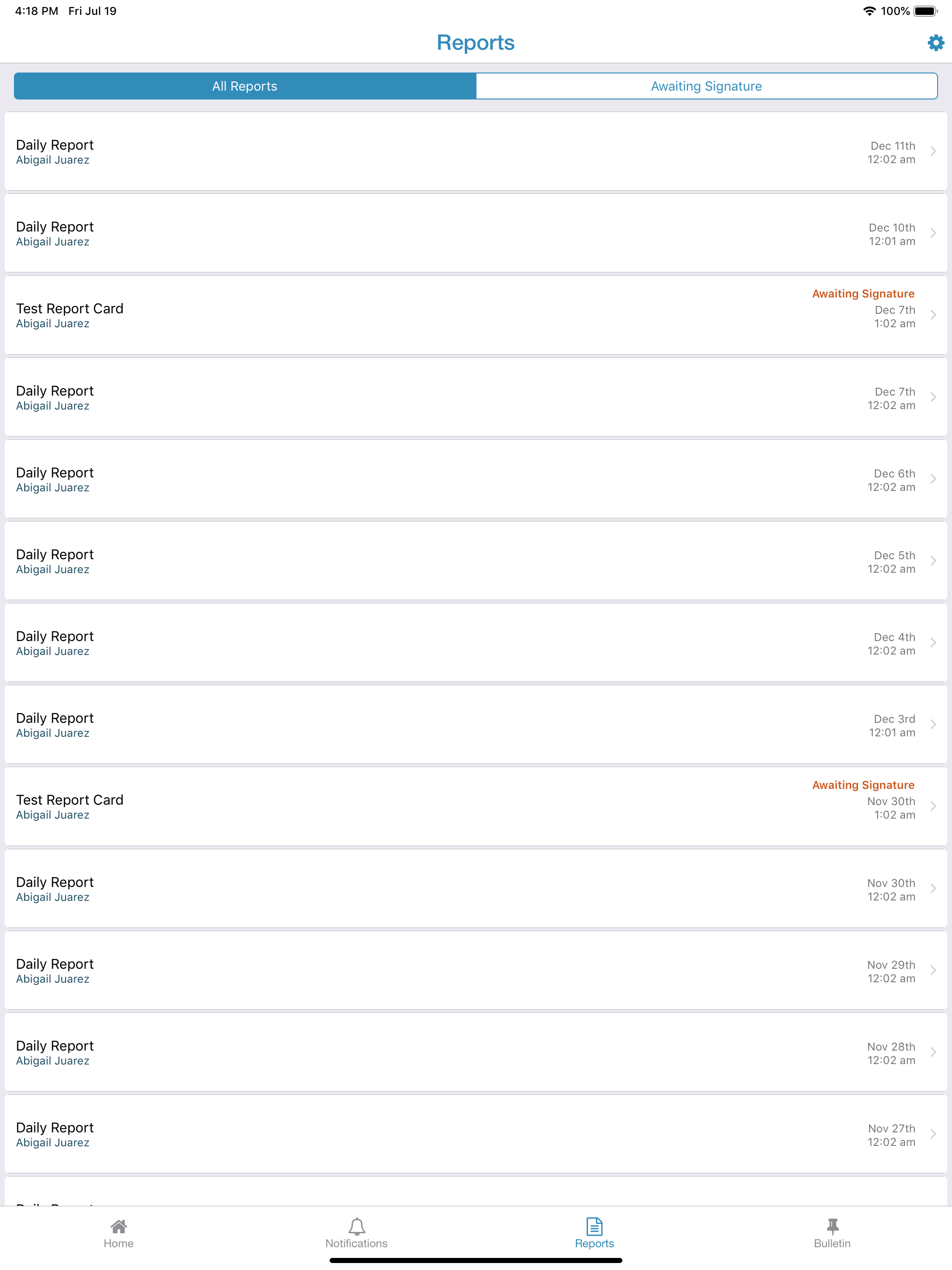Check the Wi-Fi status icon
This screenshot has width=952, height=1270.
point(869,11)
